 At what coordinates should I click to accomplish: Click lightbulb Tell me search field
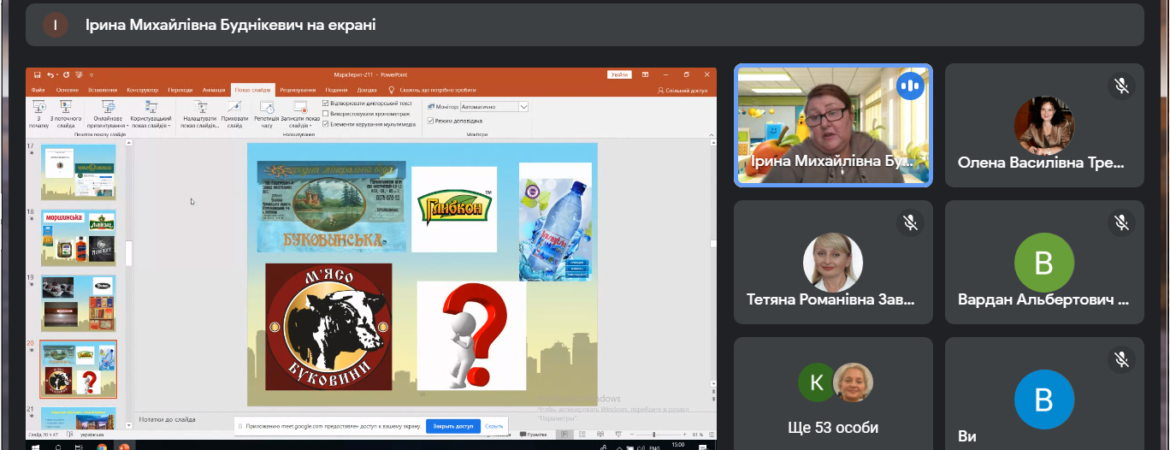(432, 90)
